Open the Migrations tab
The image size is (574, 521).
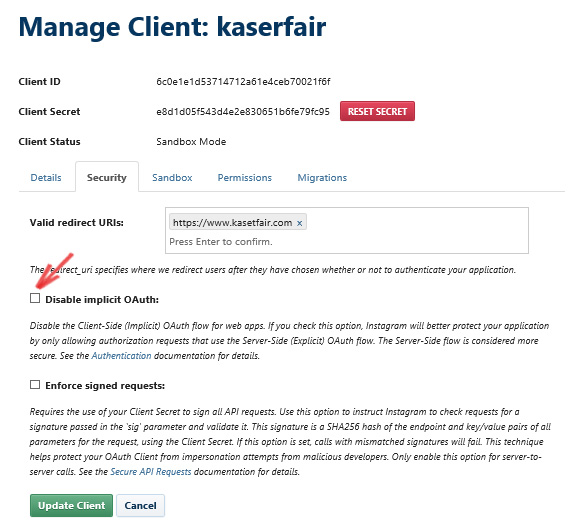pyautogui.click(x=322, y=178)
